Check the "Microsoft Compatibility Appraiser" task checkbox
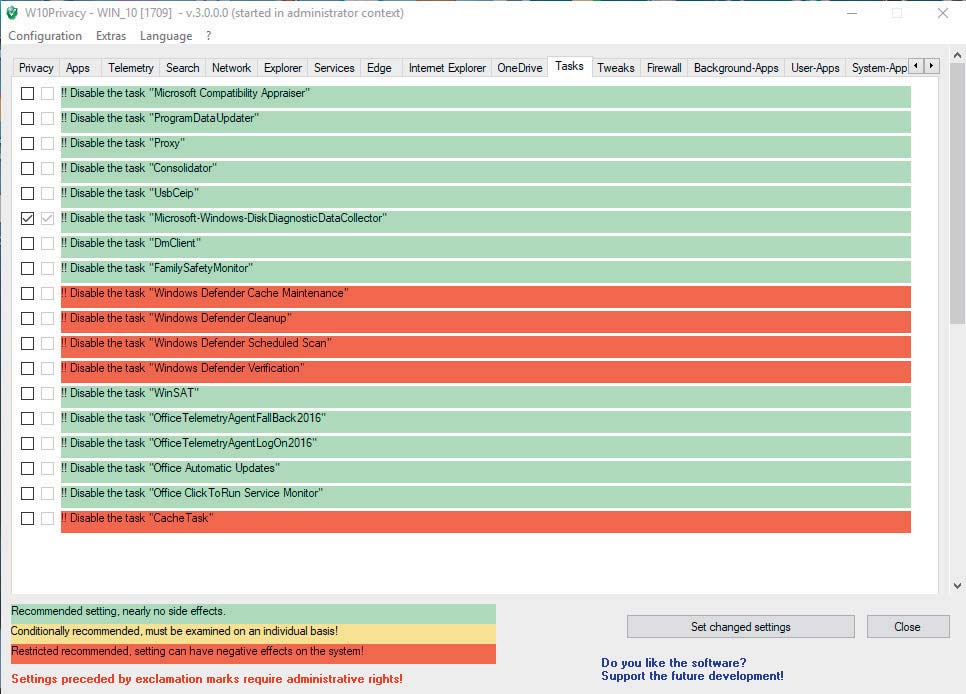The image size is (966, 694). pyautogui.click(x=27, y=93)
